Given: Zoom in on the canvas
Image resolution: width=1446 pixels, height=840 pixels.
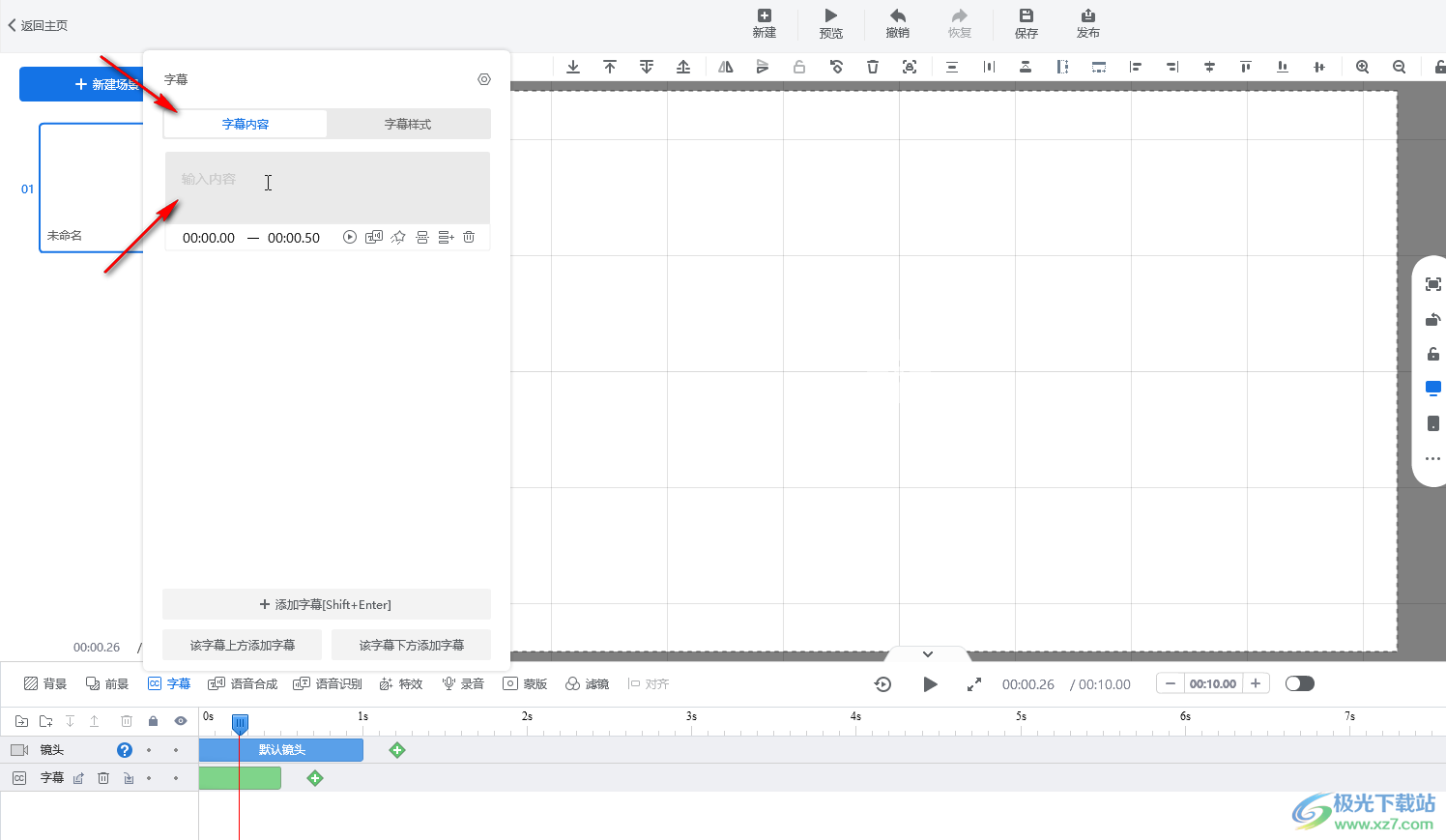Looking at the screenshot, I should point(1362,67).
